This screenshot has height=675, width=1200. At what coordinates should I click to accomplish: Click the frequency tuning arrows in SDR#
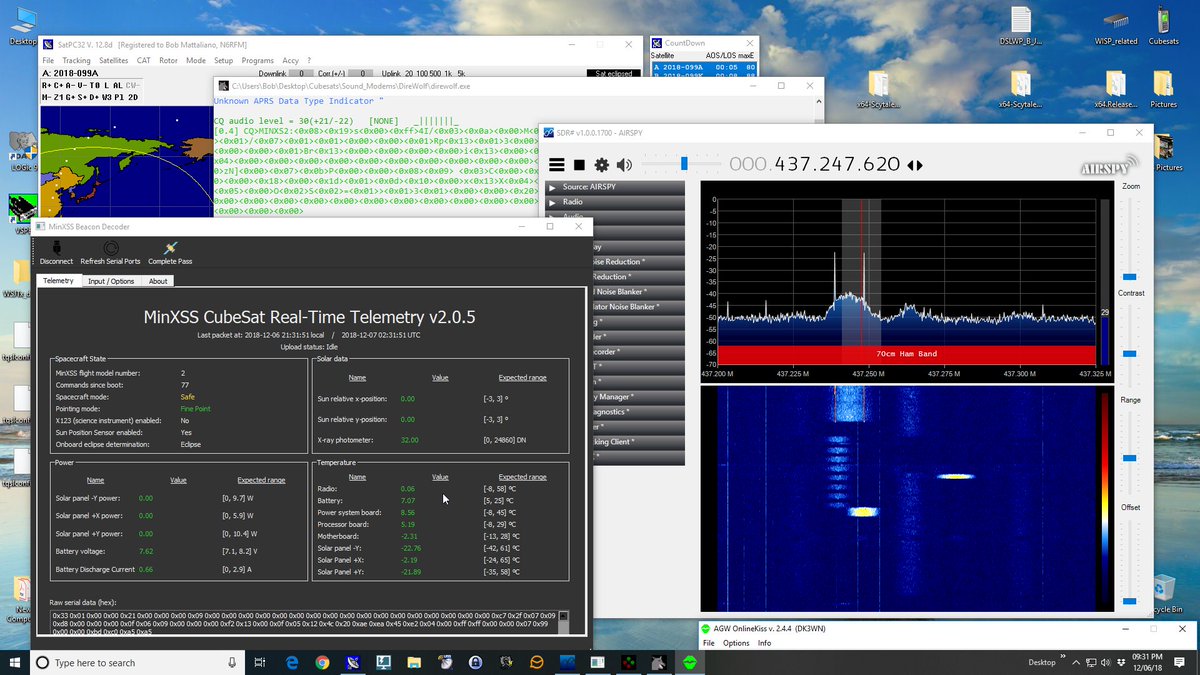point(915,165)
